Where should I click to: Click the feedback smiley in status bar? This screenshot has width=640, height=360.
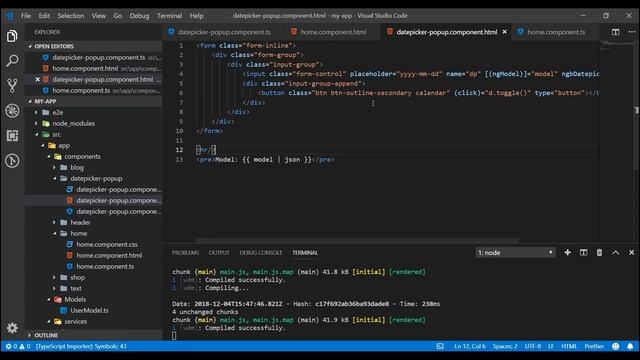click(616, 346)
